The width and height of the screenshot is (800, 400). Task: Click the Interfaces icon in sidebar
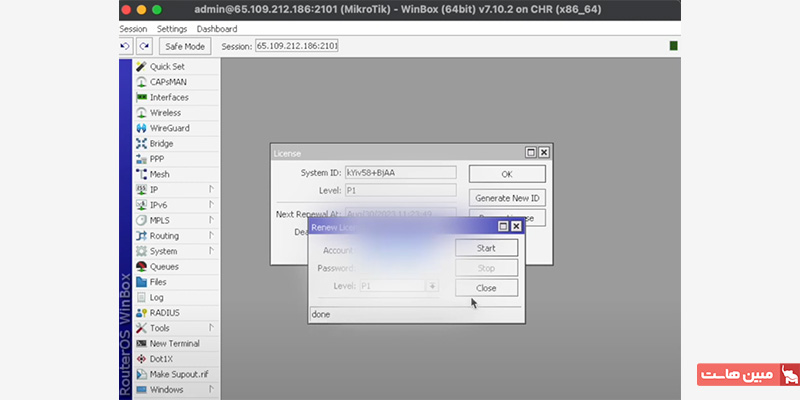(x=141, y=97)
